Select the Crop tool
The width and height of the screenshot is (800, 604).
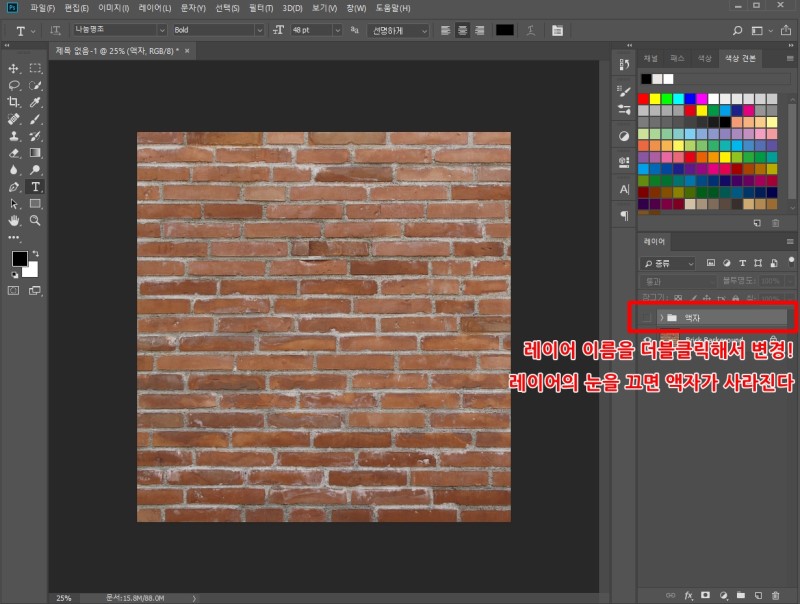(14, 102)
